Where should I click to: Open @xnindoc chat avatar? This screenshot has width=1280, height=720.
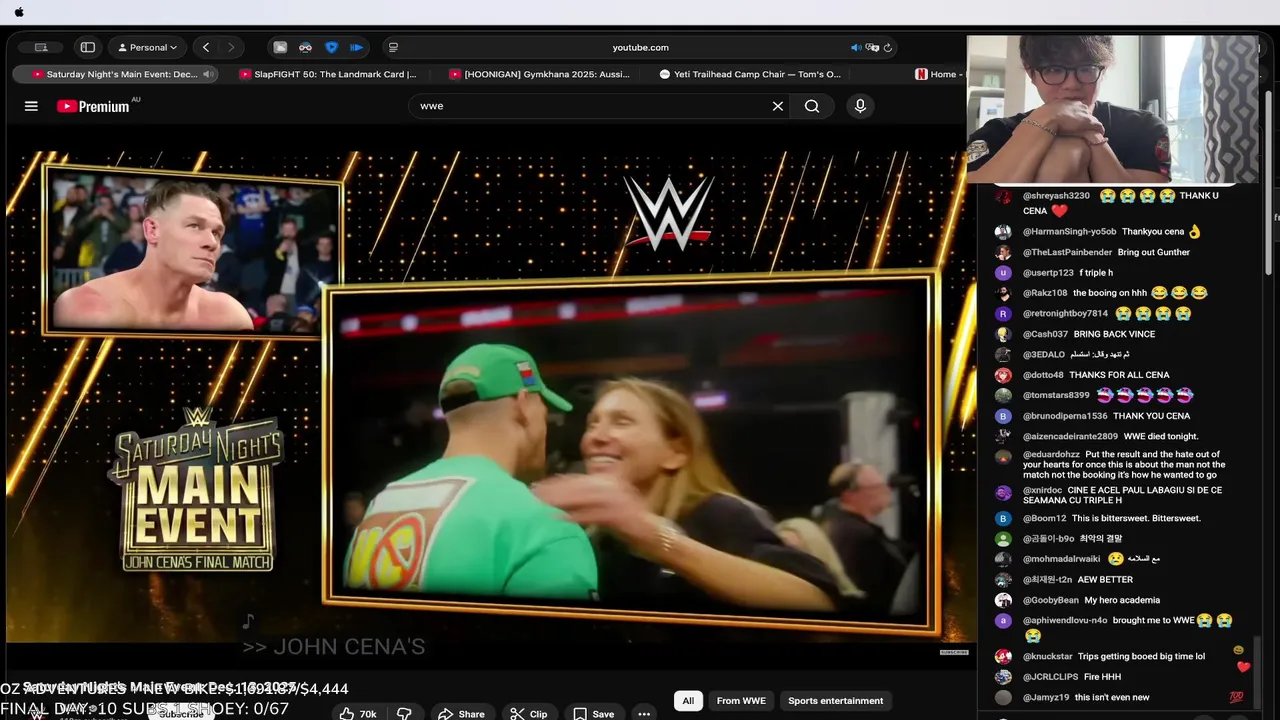[1003, 492]
